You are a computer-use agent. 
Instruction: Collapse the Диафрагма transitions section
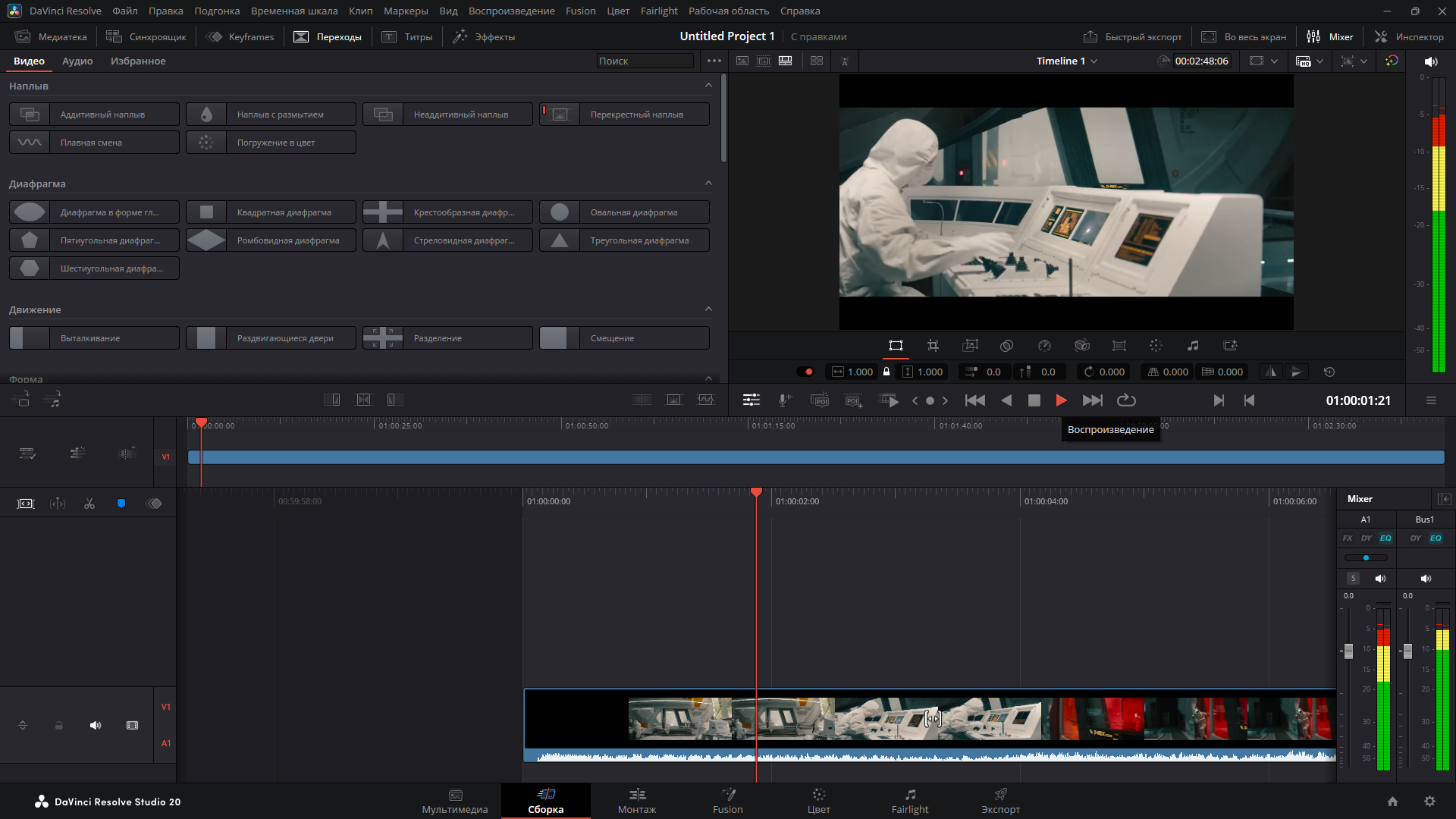click(708, 184)
